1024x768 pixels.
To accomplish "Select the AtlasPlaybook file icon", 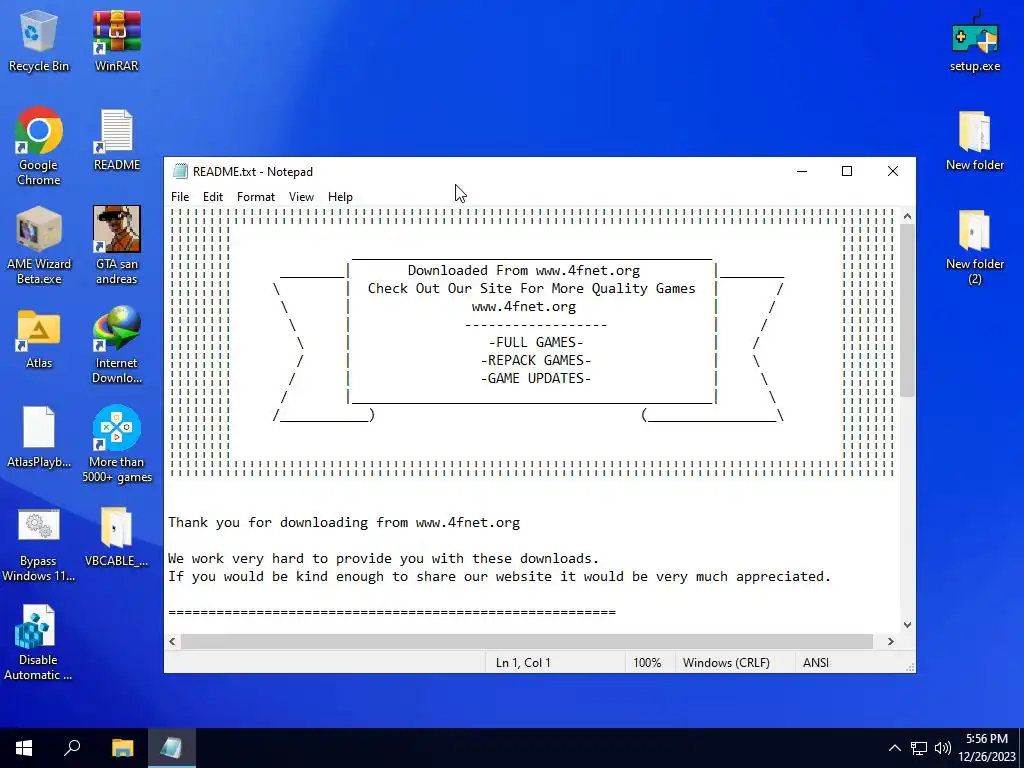I will tap(39, 438).
